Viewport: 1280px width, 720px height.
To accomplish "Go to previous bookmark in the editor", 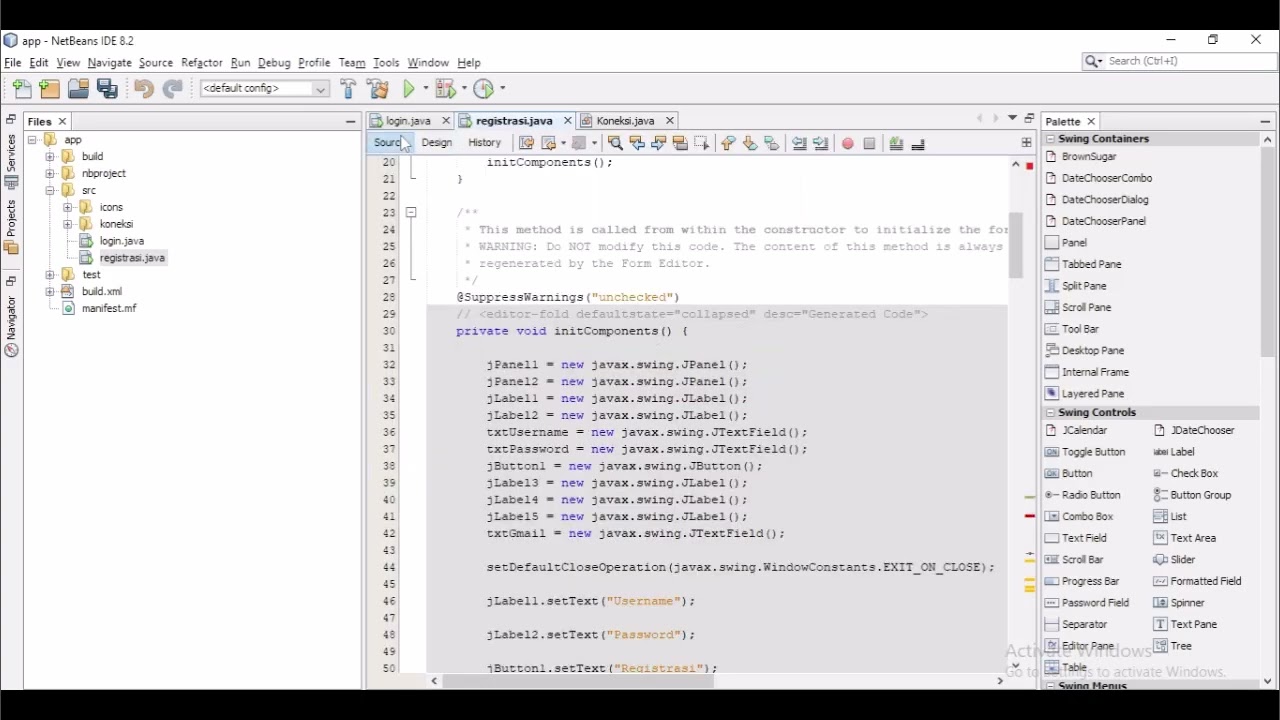I will click(729, 144).
